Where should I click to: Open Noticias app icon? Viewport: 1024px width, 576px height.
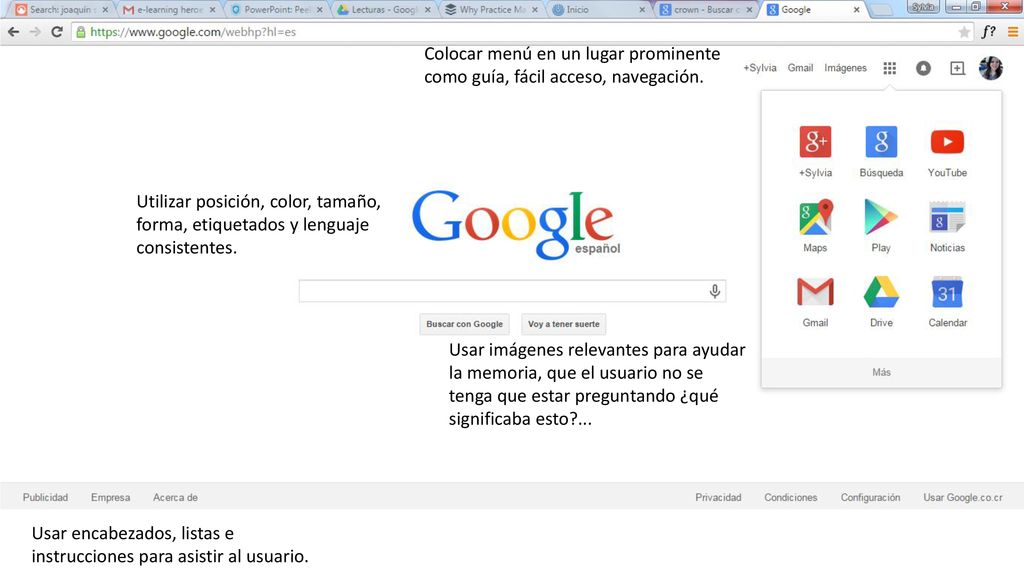(x=947, y=217)
